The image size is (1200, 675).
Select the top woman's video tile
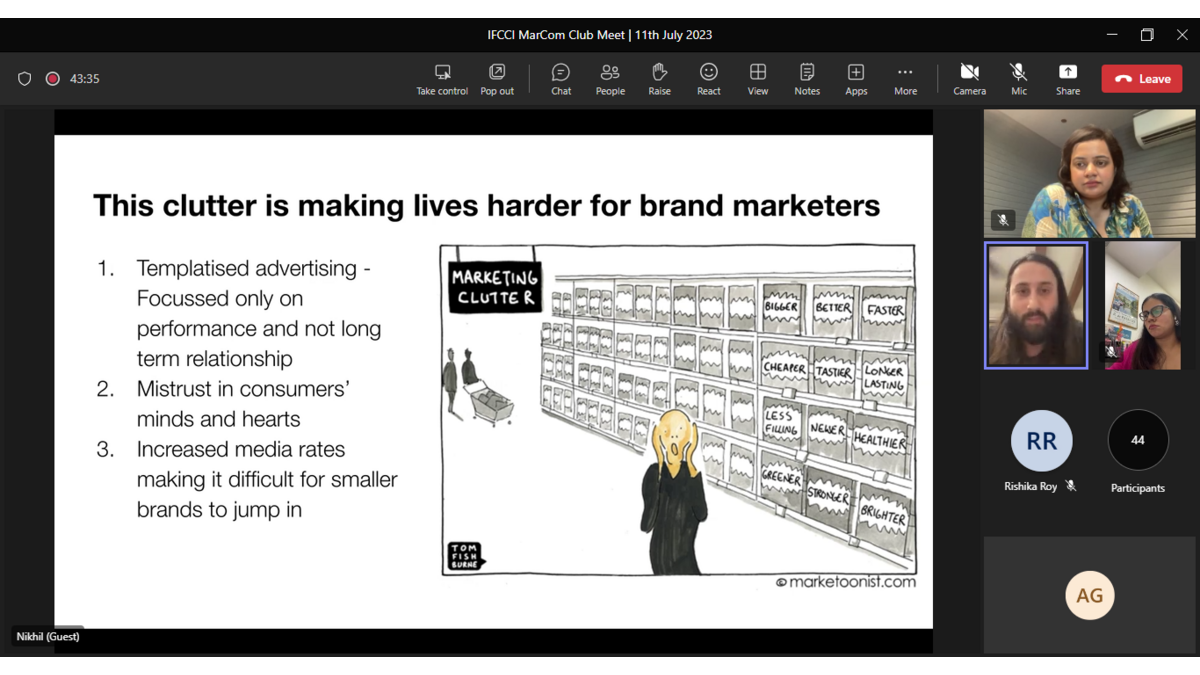coord(1089,174)
